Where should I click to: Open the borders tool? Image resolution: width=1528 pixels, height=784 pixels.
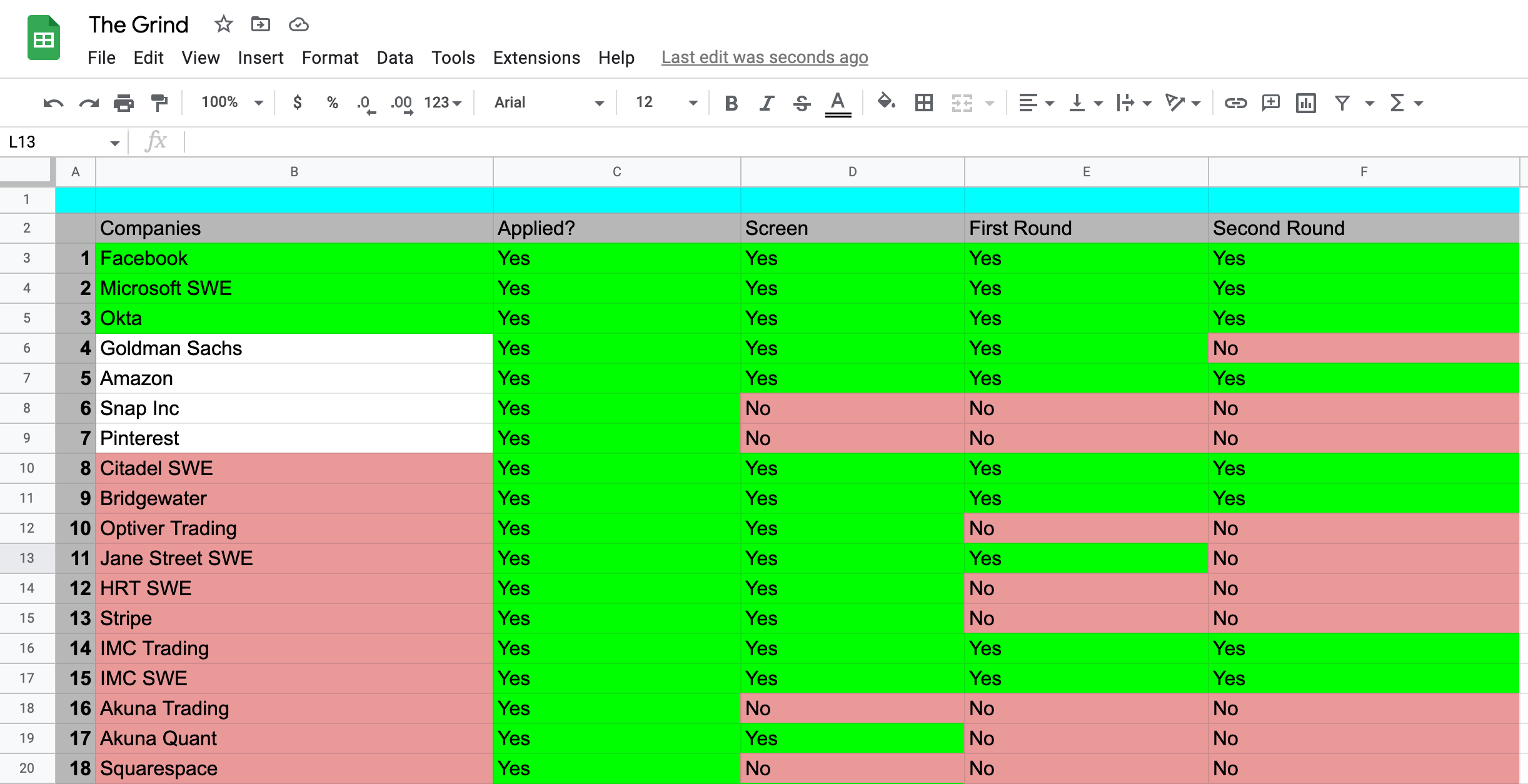pyautogui.click(x=923, y=103)
